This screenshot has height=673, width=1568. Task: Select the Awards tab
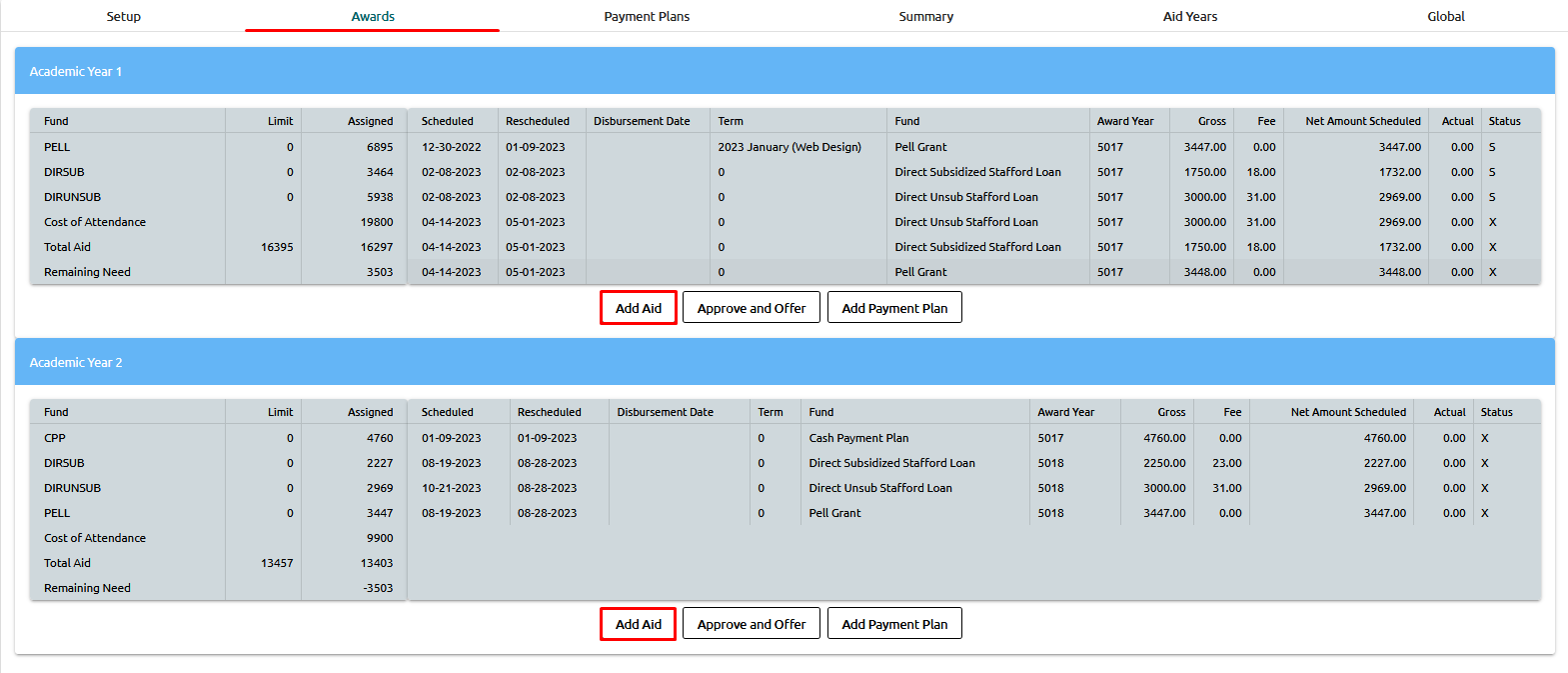(x=373, y=16)
